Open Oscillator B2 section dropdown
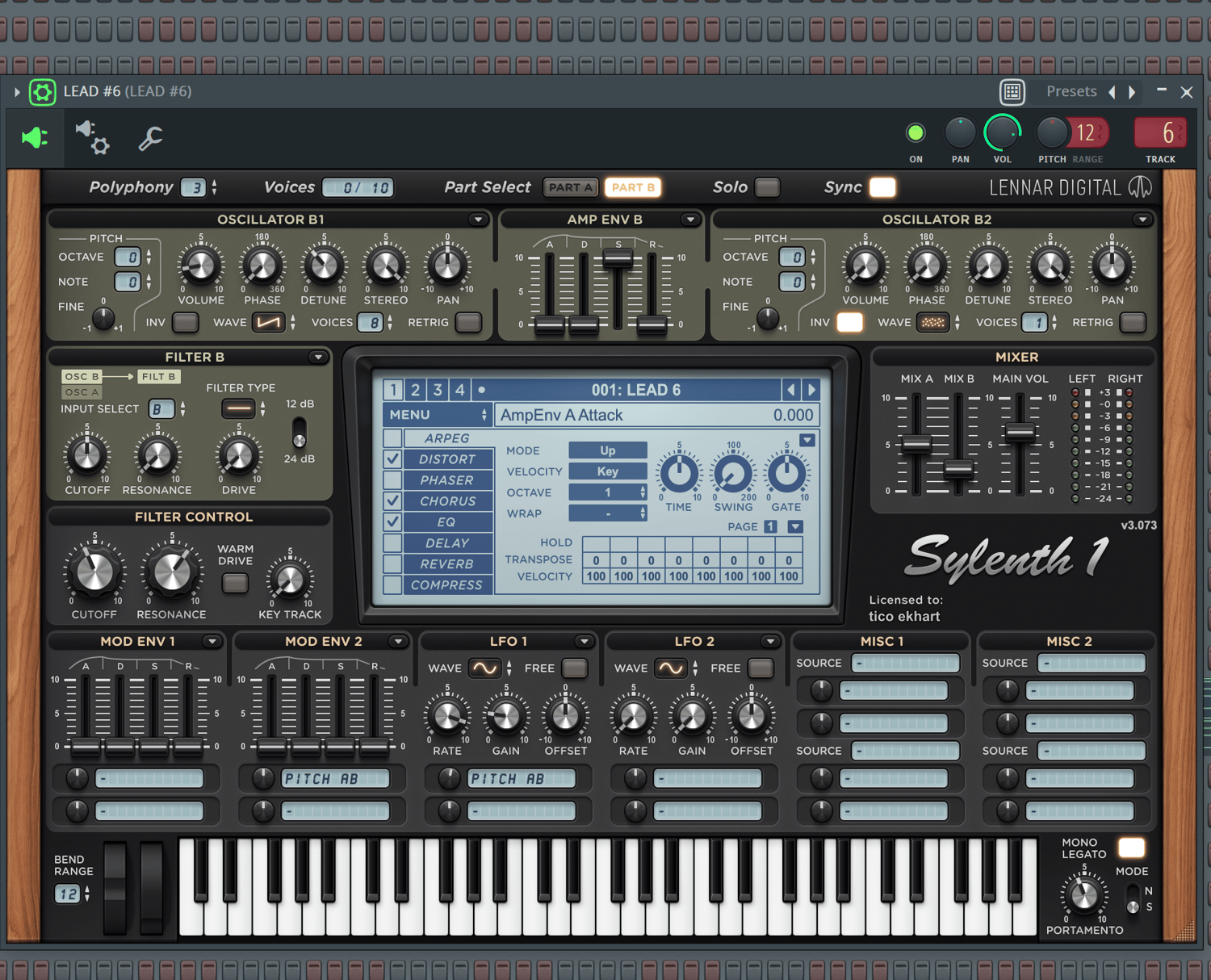Screen dimensions: 1211x980 1142,220
